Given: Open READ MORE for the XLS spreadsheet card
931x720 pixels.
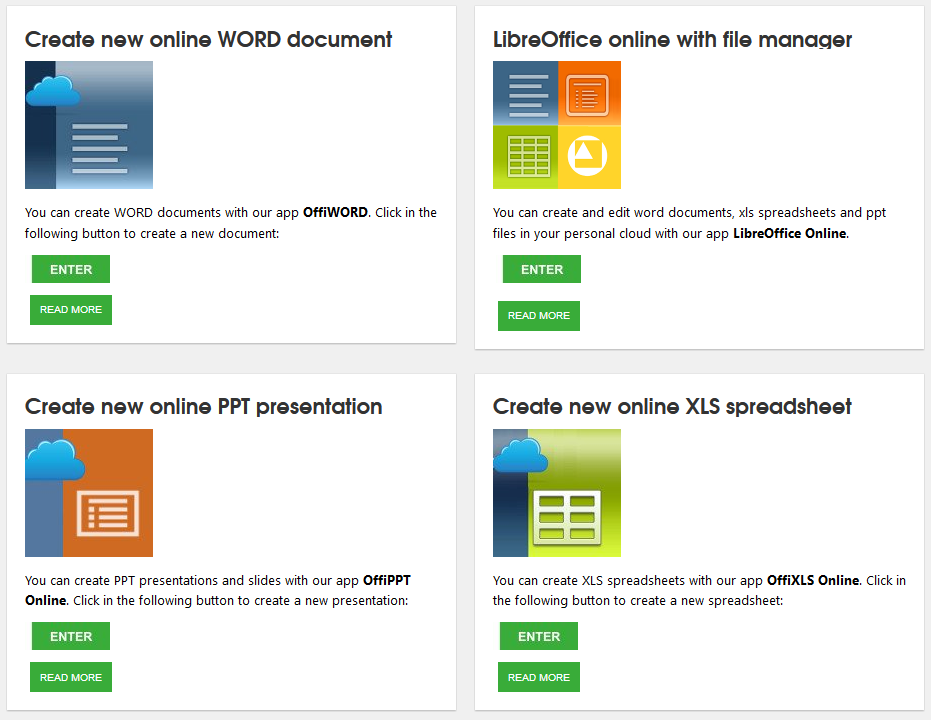Looking at the screenshot, I should tap(539, 678).
